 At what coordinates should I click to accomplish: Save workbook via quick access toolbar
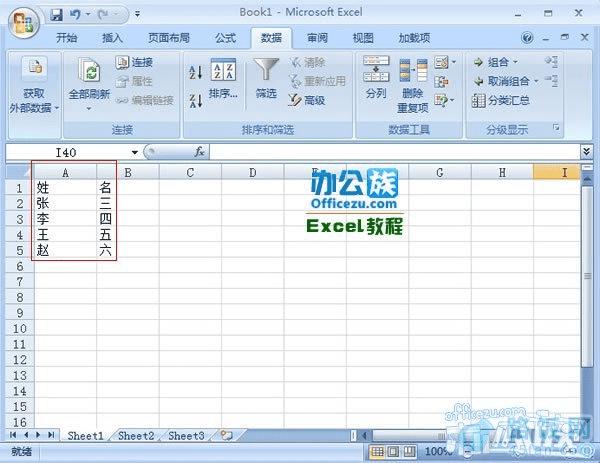click(57, 15)
